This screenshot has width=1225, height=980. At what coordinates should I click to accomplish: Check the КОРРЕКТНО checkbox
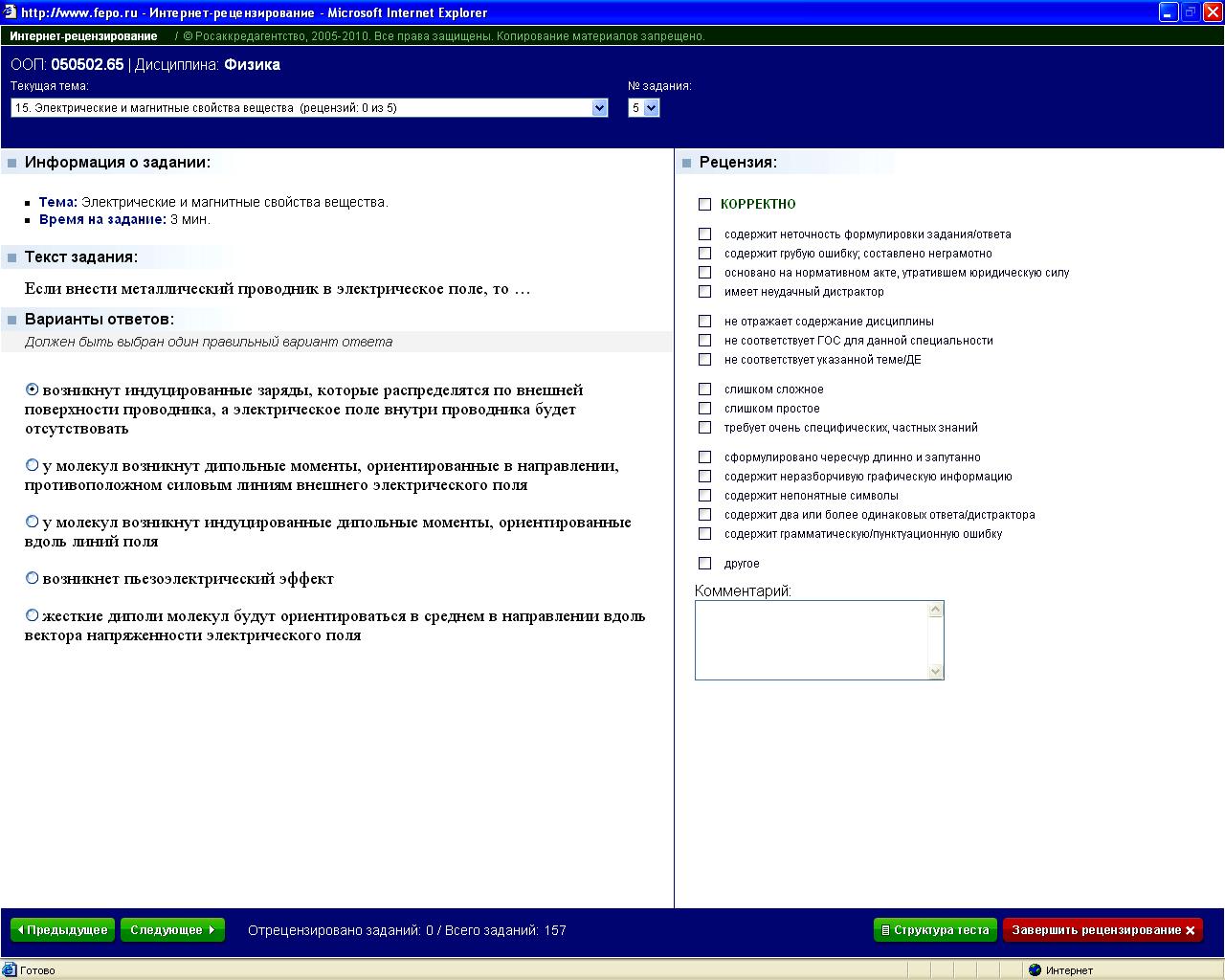click(x=705, y=204)
